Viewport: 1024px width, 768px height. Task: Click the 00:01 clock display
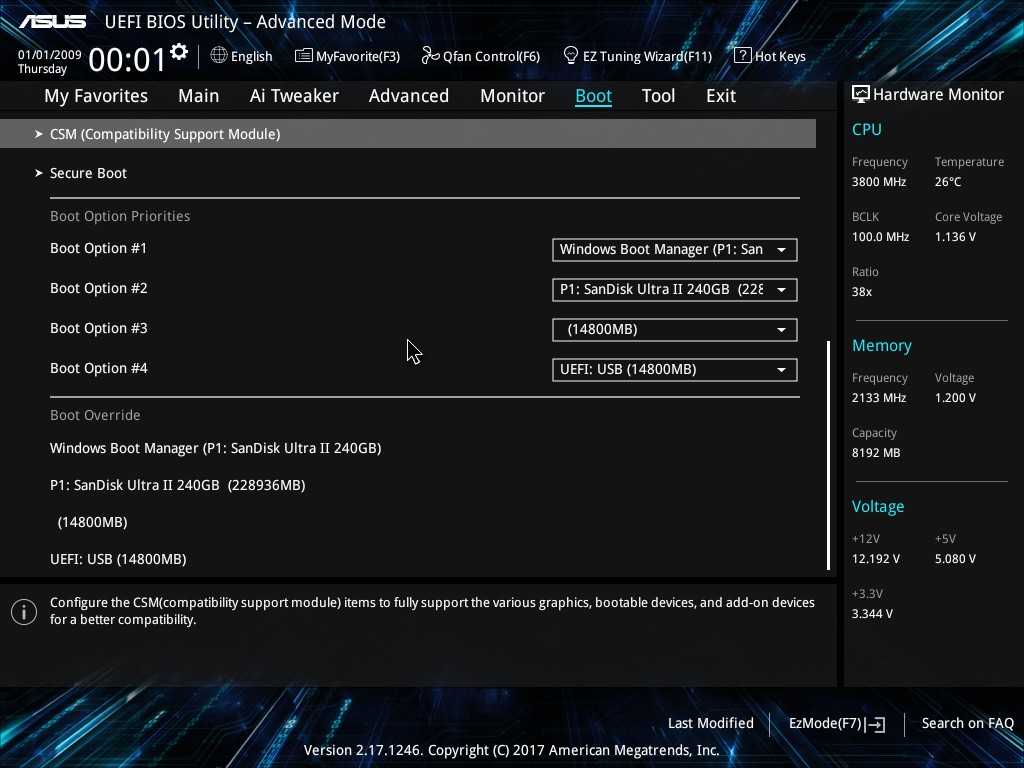[x=127, y=60]
